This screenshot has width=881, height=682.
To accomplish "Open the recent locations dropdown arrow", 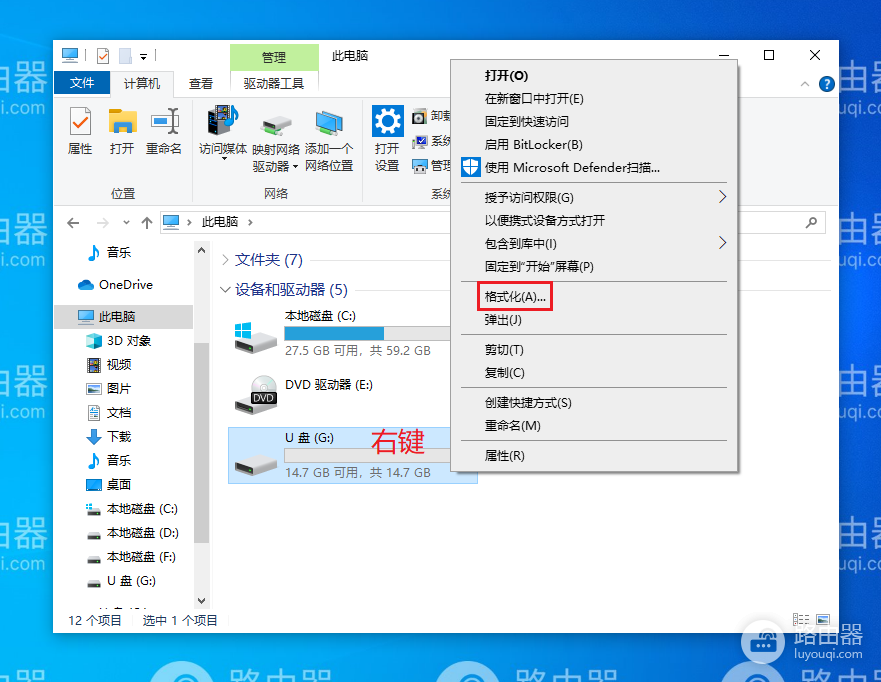I will 126,223.
